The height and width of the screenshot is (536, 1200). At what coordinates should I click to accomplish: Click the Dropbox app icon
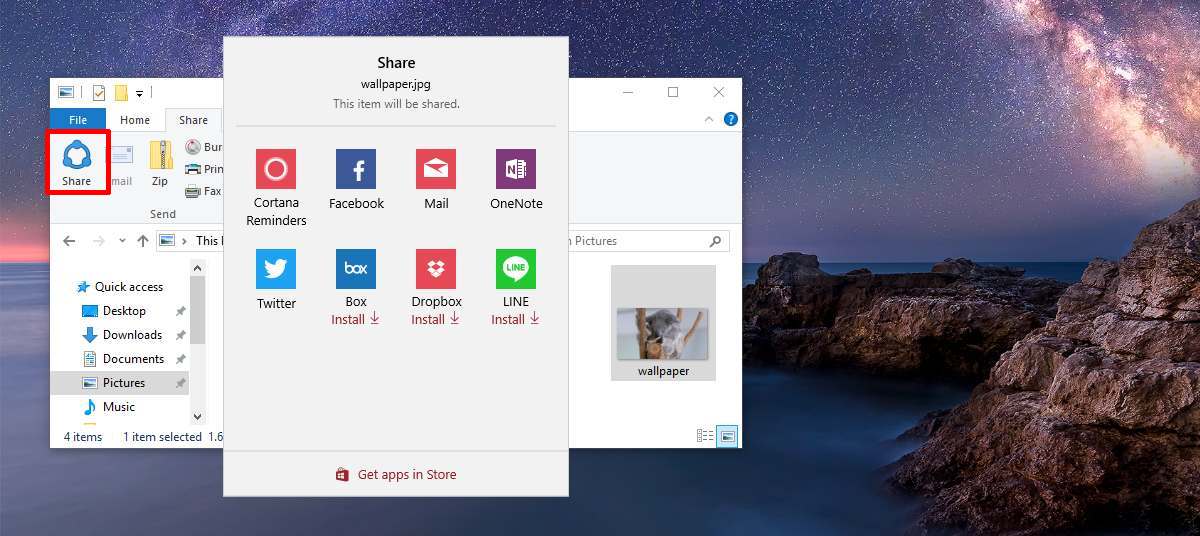(x=436, y=269)
